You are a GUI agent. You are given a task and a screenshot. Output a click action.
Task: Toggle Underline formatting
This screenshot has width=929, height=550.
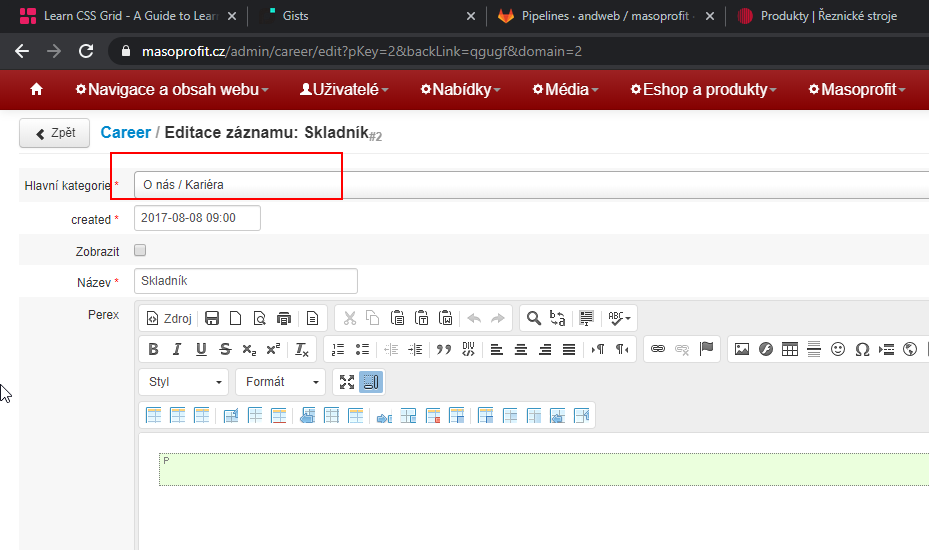tap(201, 349)
